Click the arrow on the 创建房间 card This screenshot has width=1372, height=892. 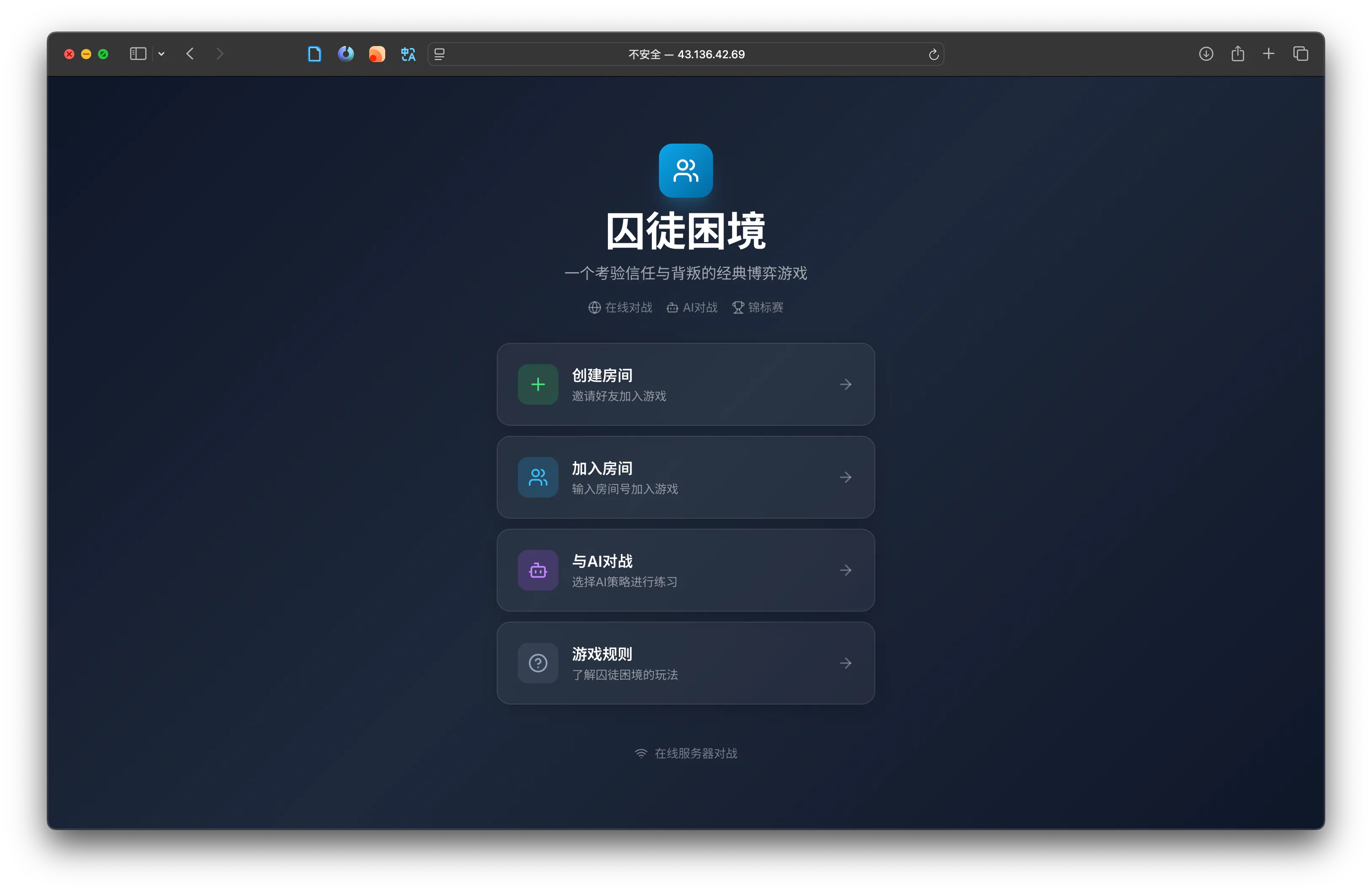(x=845, y=384)
